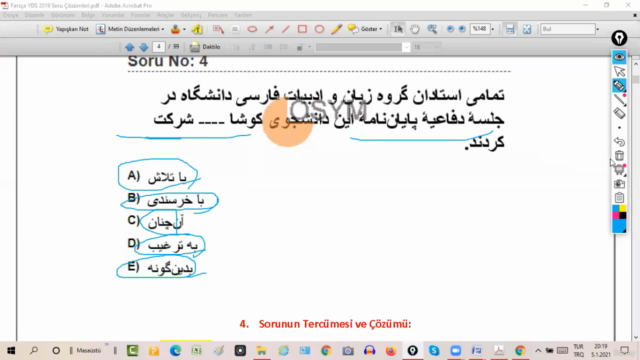Open the Yardım menu
The image size is (640, 360).
point(243,15)
